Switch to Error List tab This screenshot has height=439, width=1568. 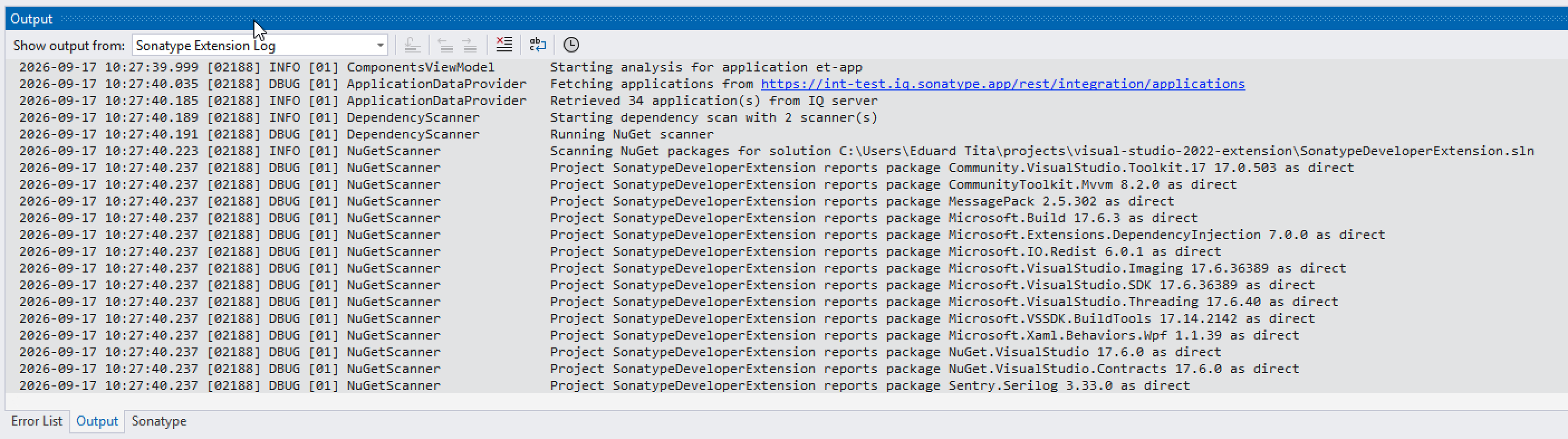click(36, 421)
